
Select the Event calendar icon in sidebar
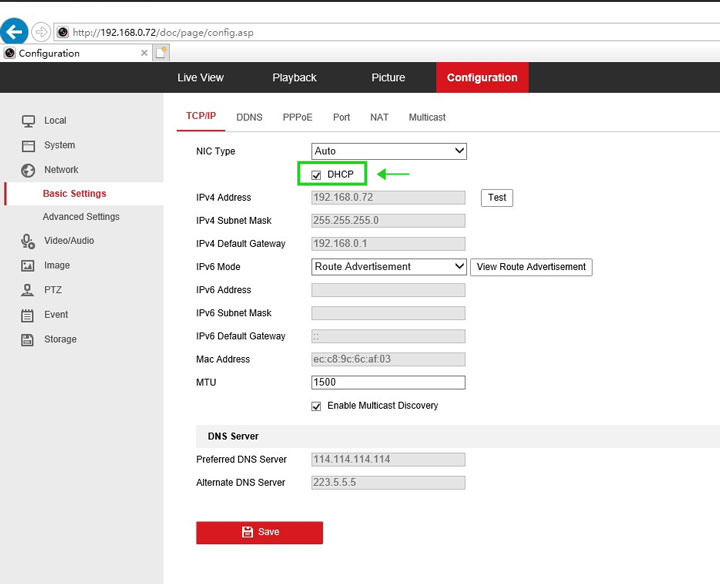(x=28, y=315)
